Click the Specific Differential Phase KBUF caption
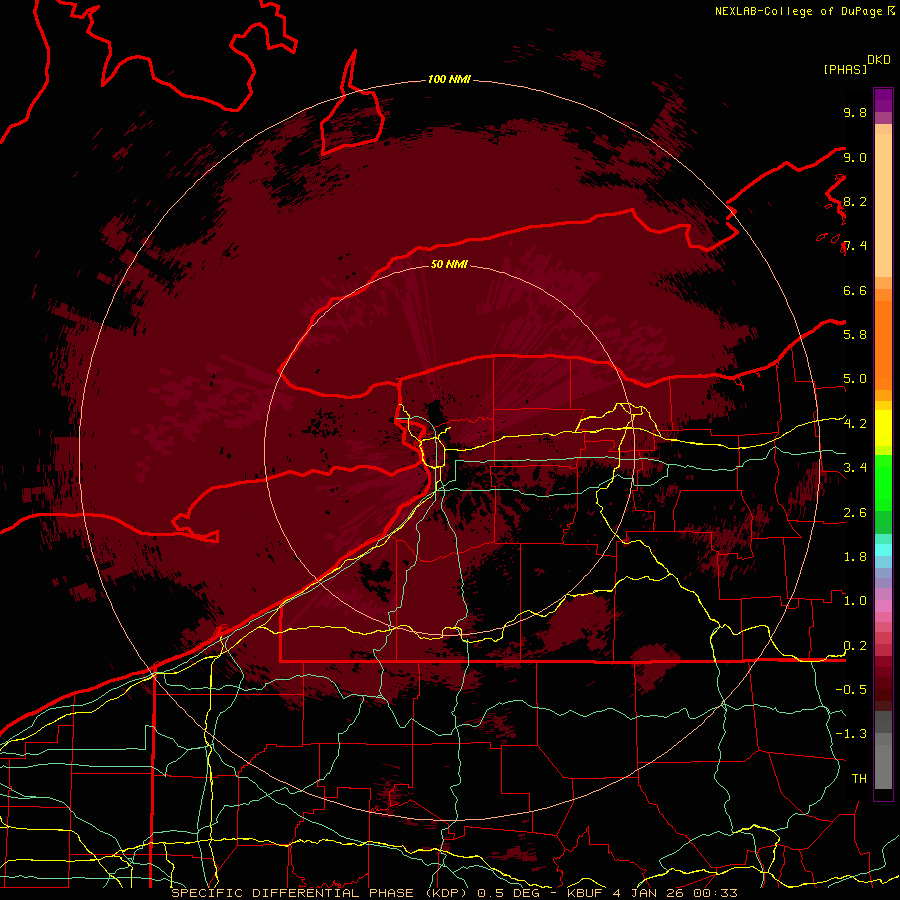The image size is (900, 900). [x=454, y=893]
